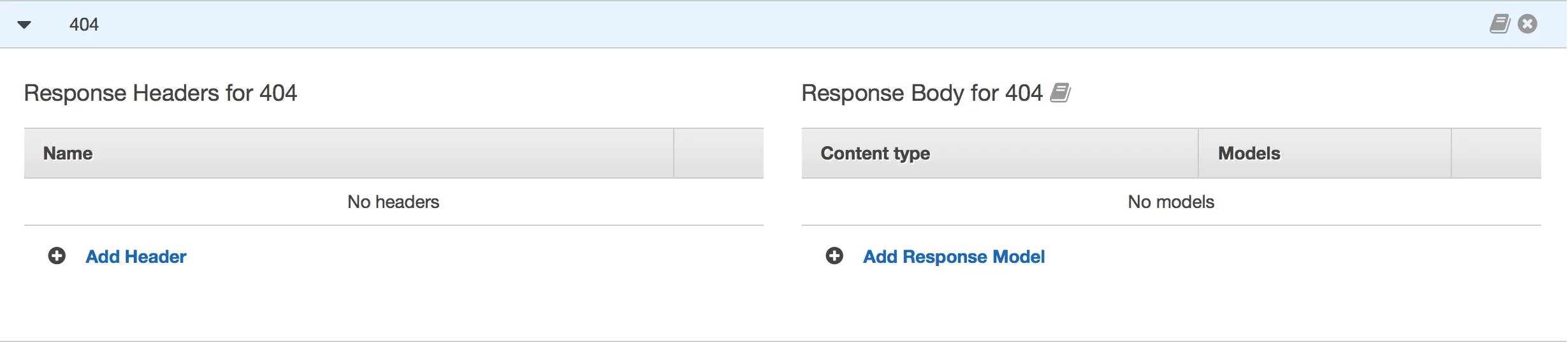Click the plus icon next to Add Header
This screenshot has height=342, width=1568.
click(57, 256)
